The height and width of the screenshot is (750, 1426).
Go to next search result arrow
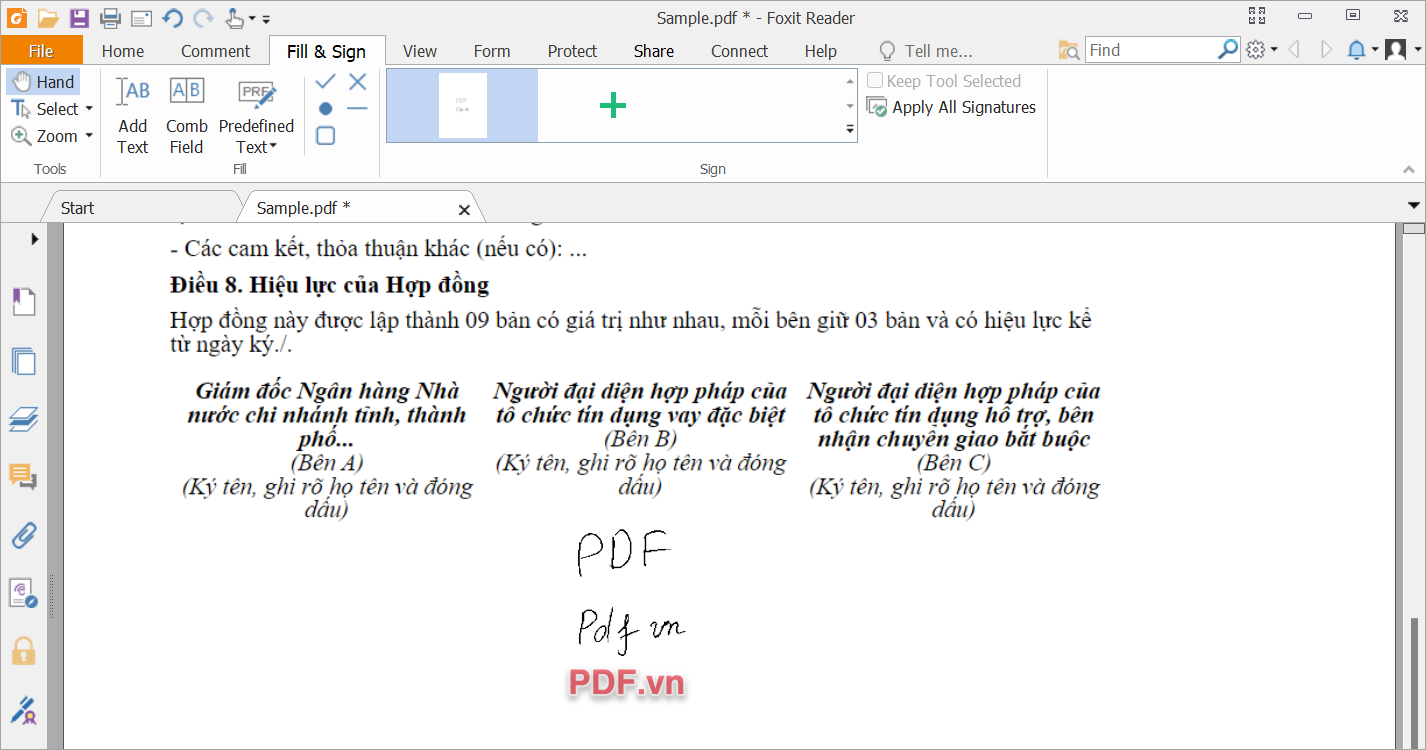pos(1326,50)
